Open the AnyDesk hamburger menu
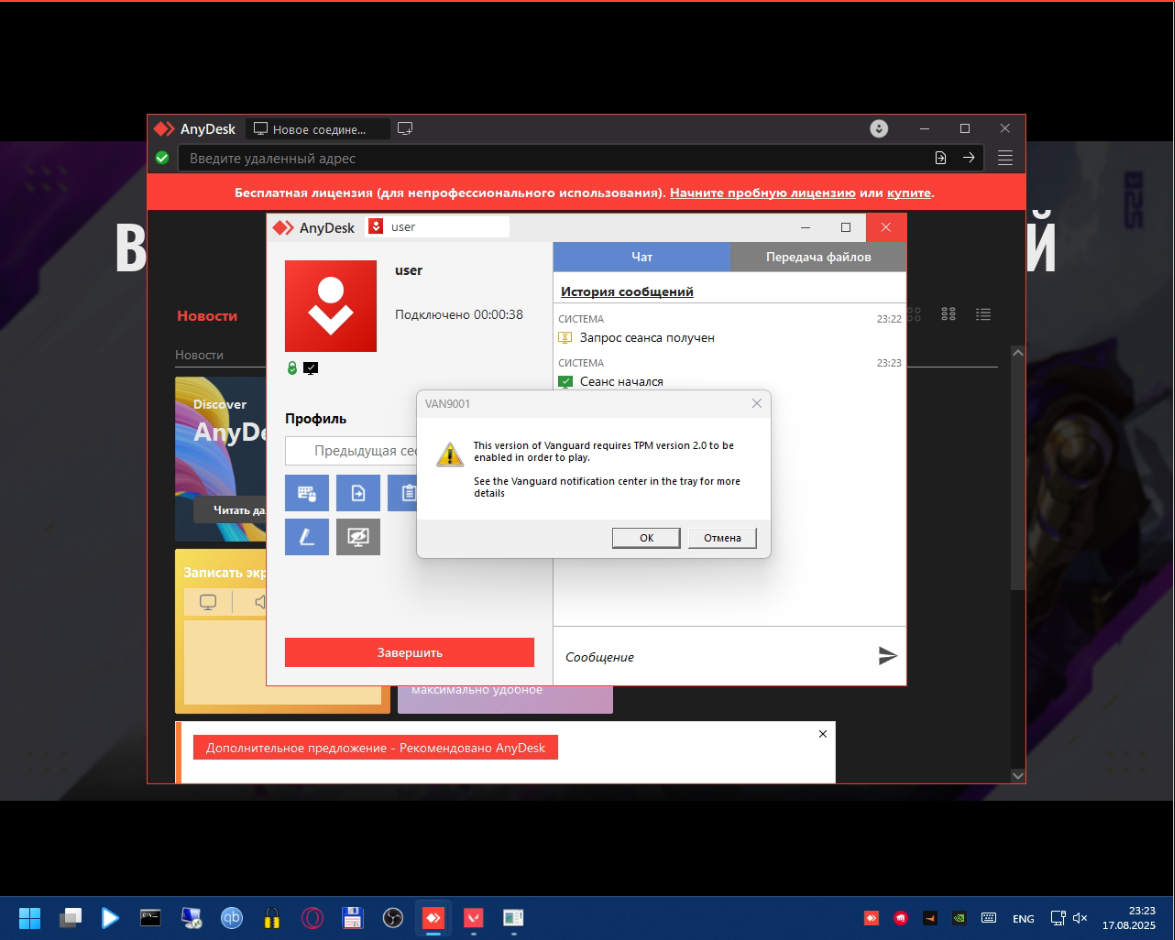Viewport: 1175px width, 940px height. point(1005,157)
